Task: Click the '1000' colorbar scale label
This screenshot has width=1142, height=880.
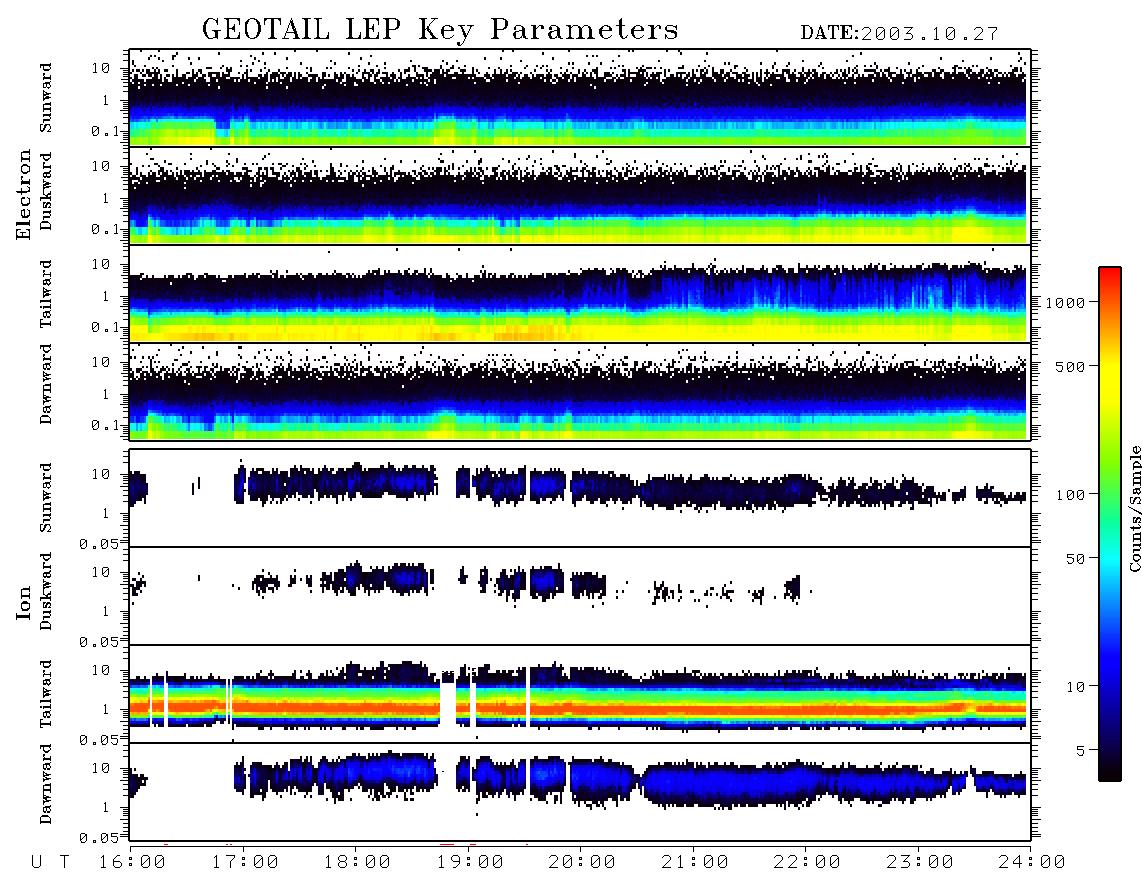Action: click(x=1065, y=303)
